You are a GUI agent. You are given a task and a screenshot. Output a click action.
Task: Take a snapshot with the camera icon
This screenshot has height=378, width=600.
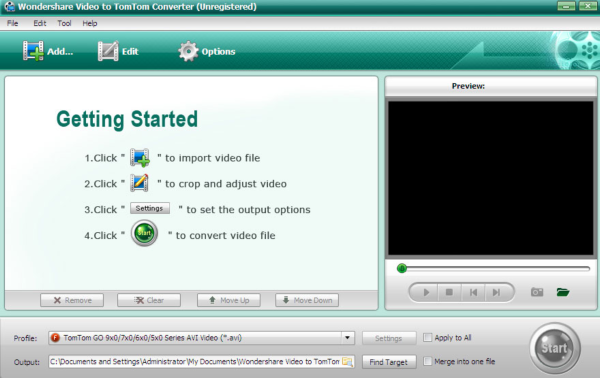[x=537, y=292]
